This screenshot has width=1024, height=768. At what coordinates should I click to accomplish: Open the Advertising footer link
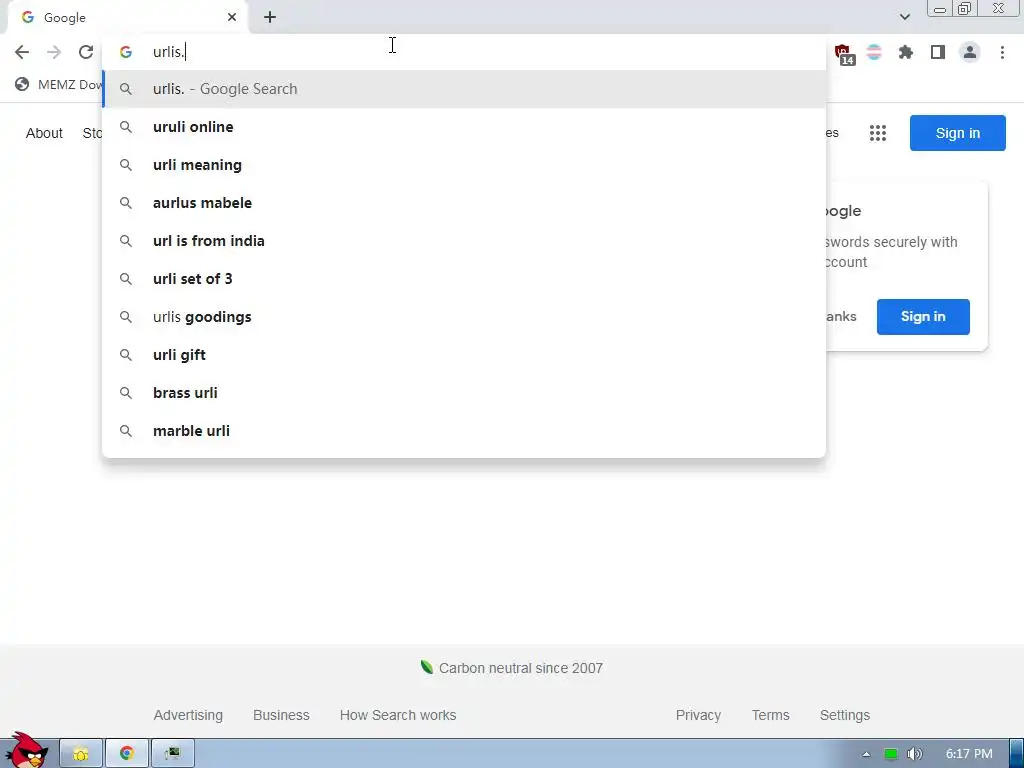(188, 715)
